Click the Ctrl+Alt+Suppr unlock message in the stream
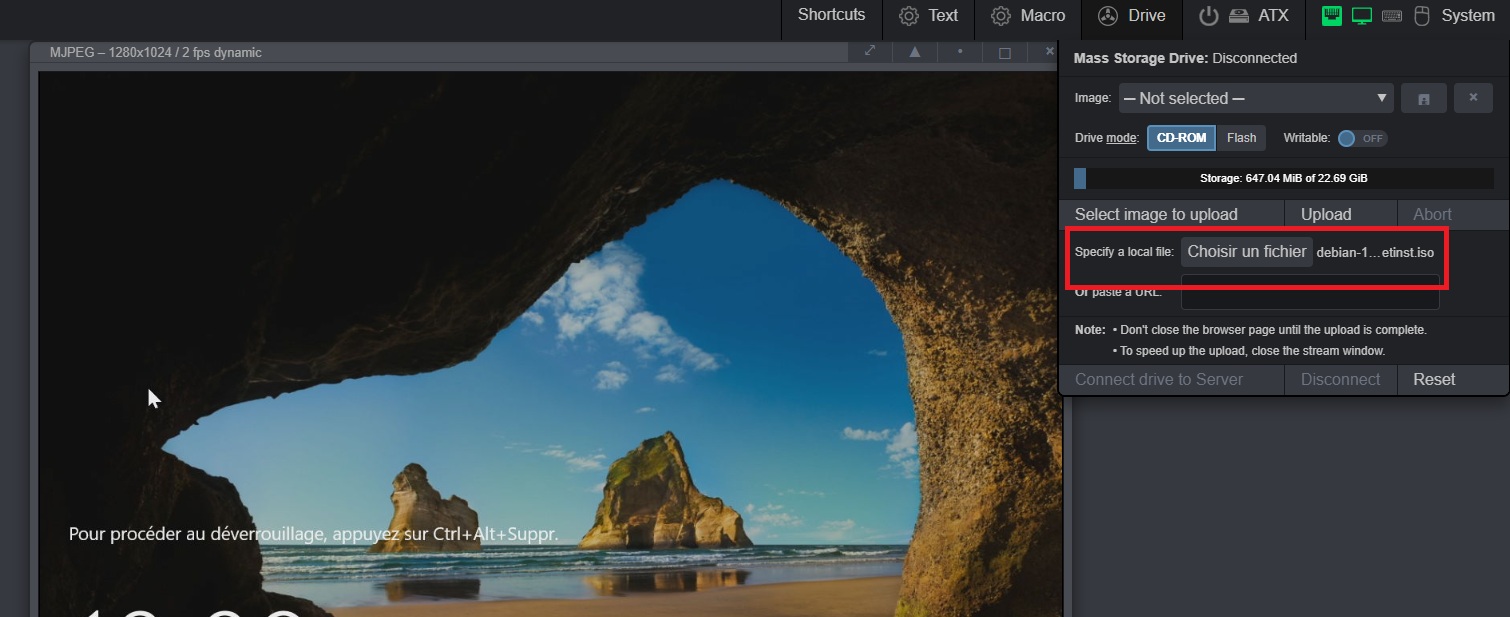 click(313, 534)
